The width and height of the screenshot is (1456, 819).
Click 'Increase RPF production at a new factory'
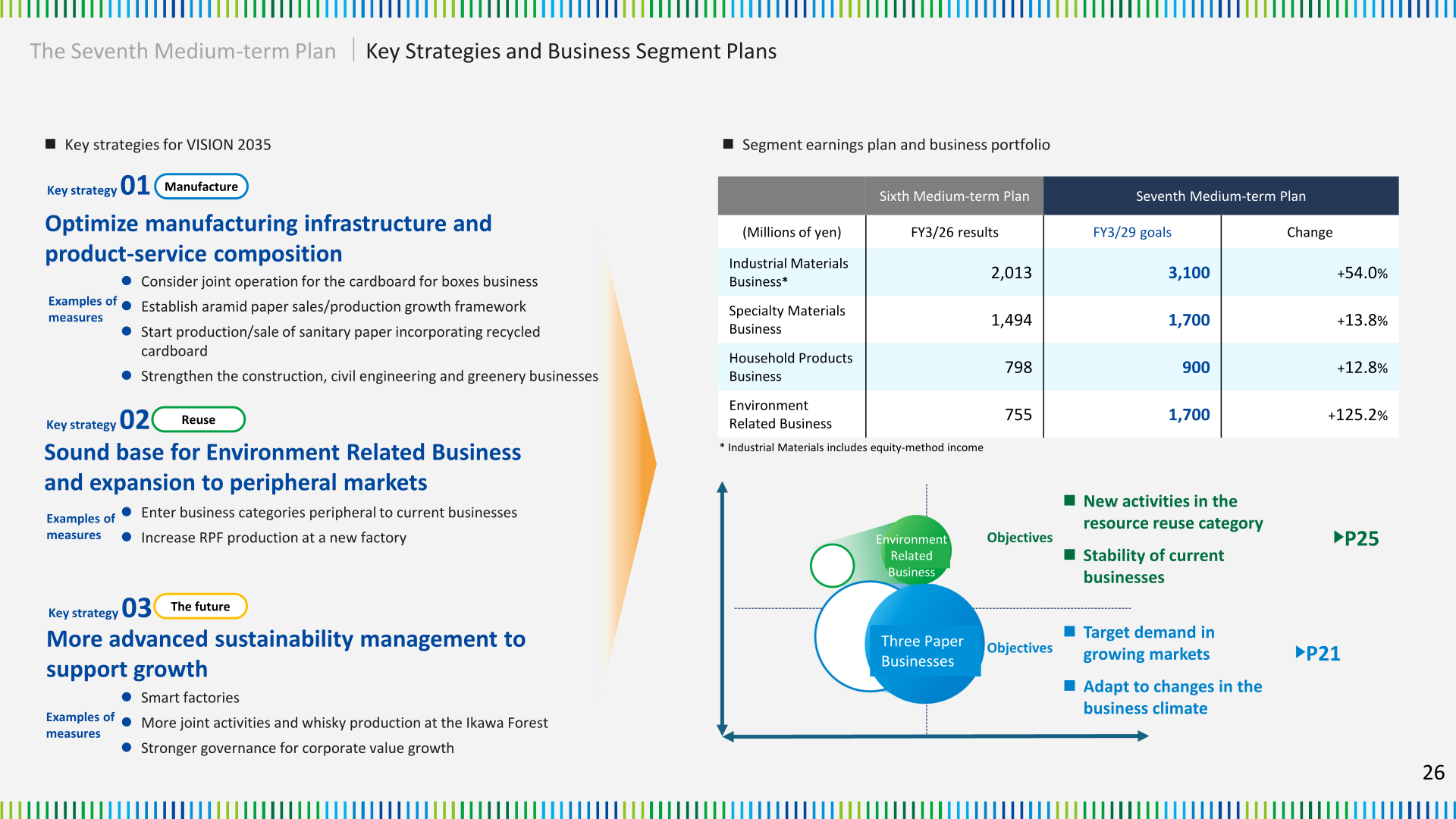[274, 537]
